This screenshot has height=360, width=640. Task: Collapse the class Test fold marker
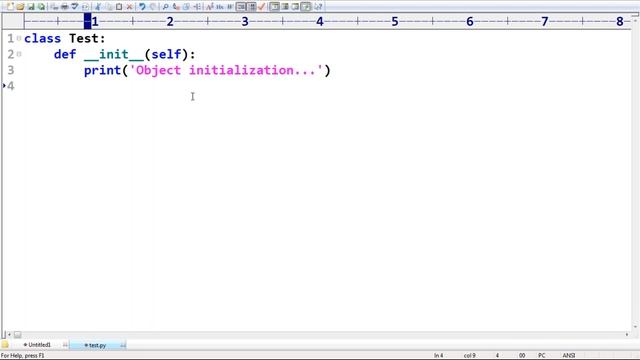(x=19, y=38)
